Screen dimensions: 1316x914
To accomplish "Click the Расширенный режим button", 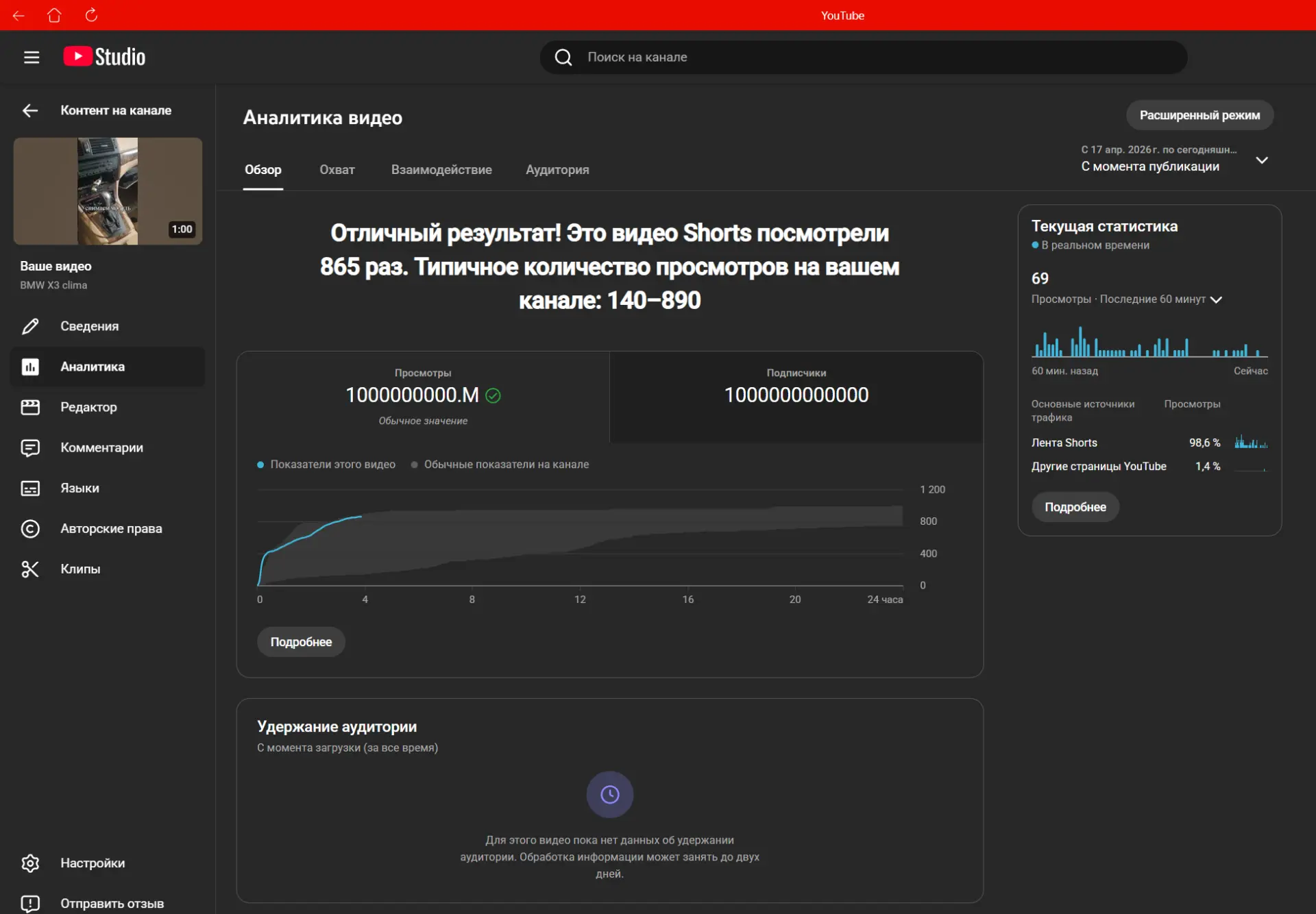I will (x=1199, y=115).
